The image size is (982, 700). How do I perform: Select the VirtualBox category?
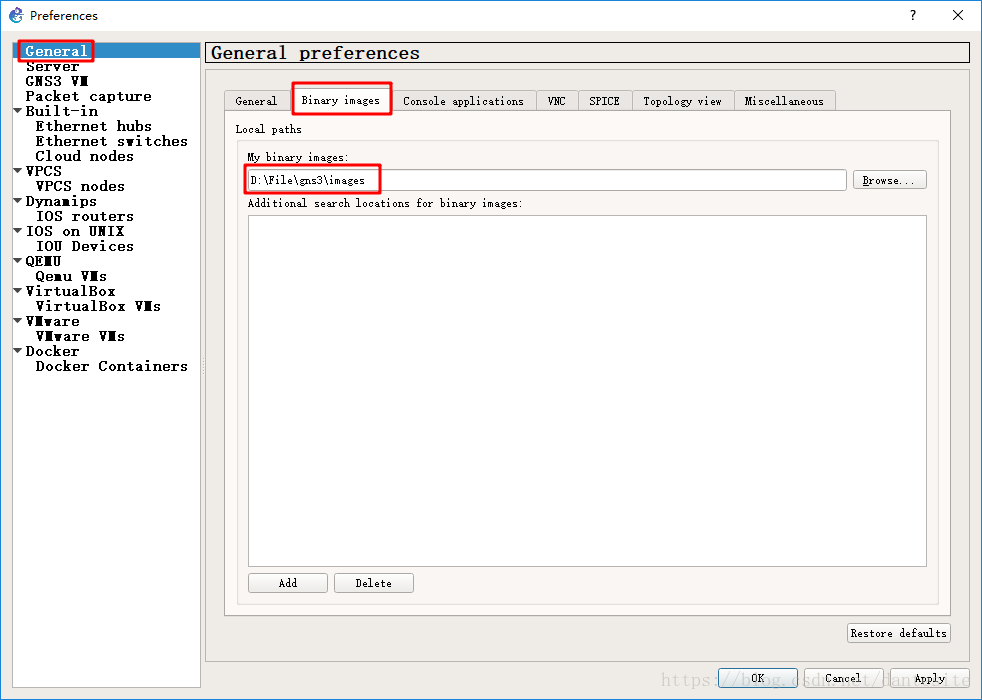pos(70,292)
